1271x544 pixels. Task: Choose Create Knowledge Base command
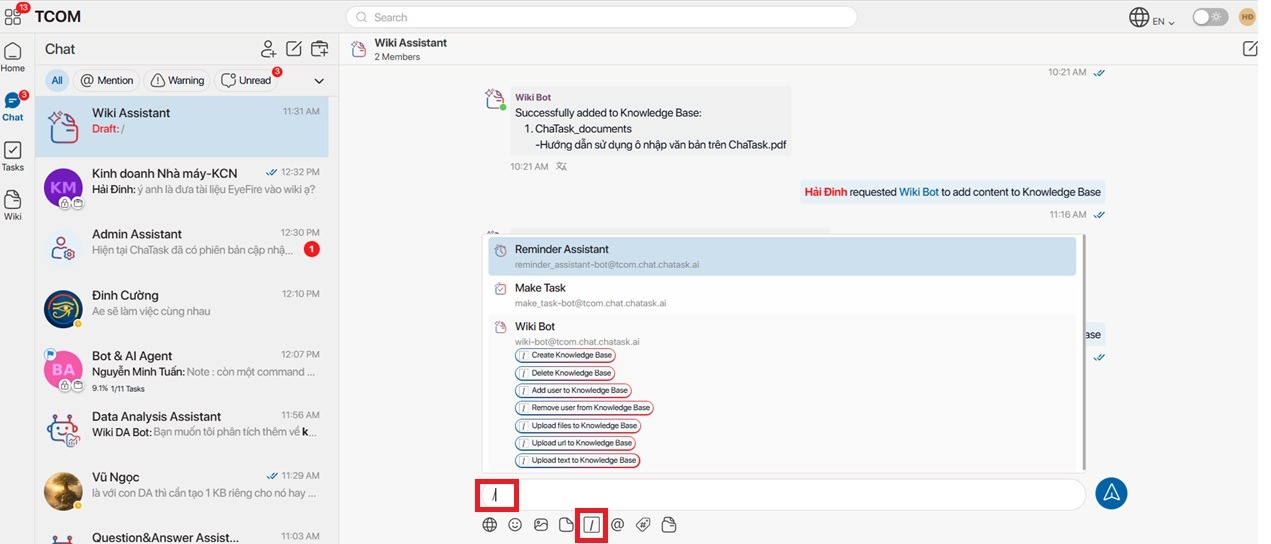(x=565, y=355)
